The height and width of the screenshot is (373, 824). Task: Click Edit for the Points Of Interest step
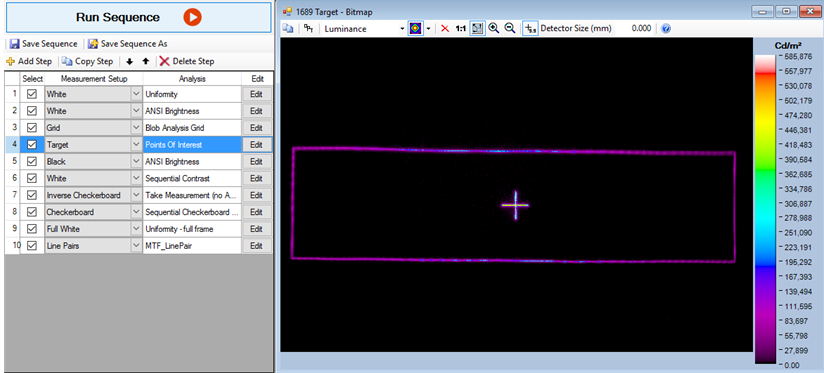(x=256, y=145)
